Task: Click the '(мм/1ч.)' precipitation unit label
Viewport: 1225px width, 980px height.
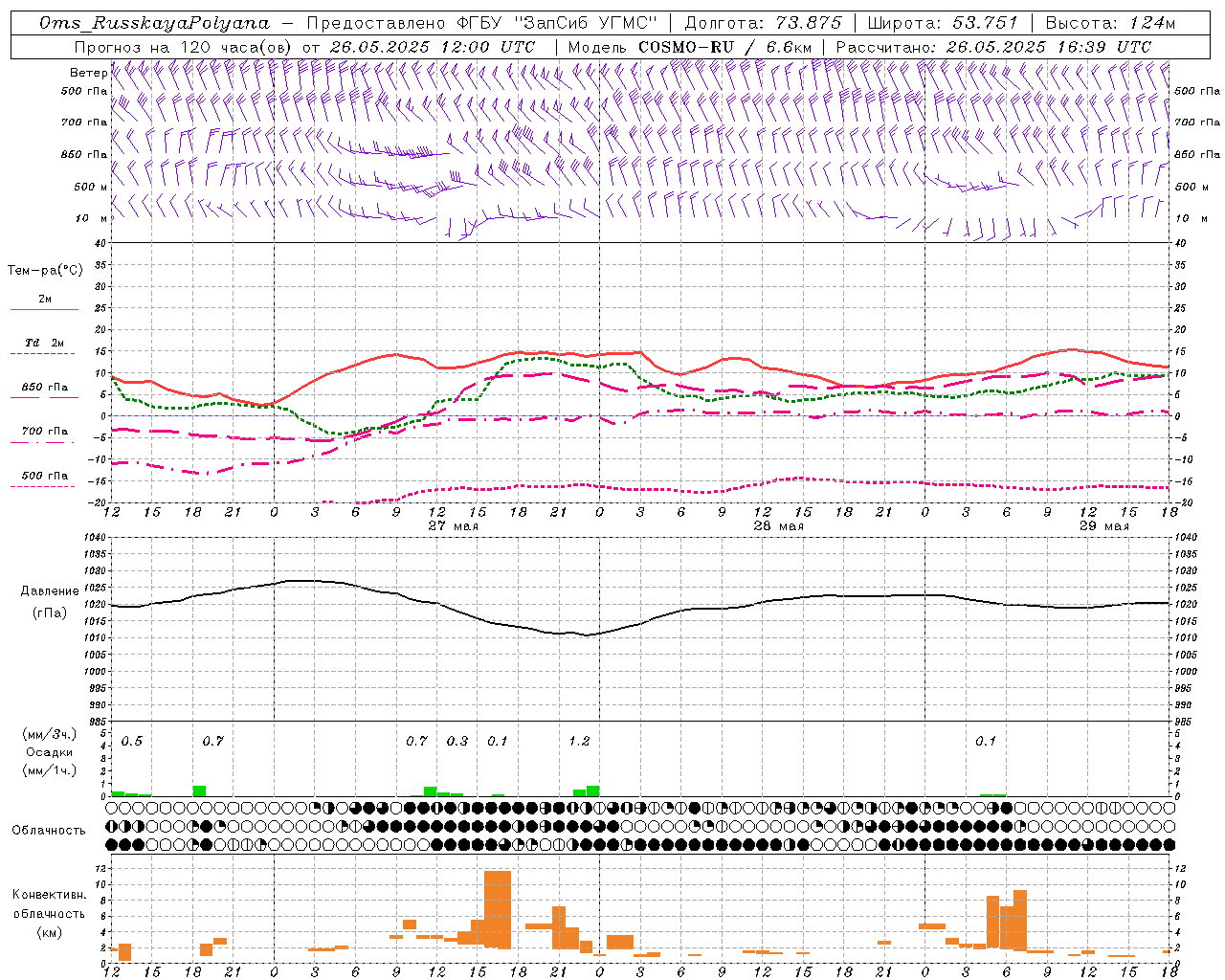Action: click(x=50, y=770)
